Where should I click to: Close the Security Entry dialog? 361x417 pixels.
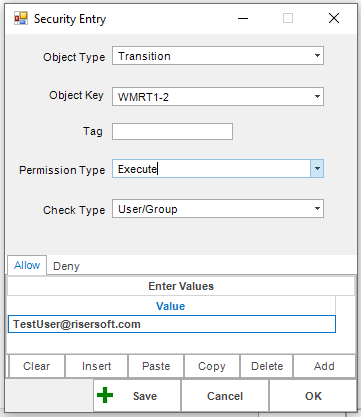(x=334, y=18)
